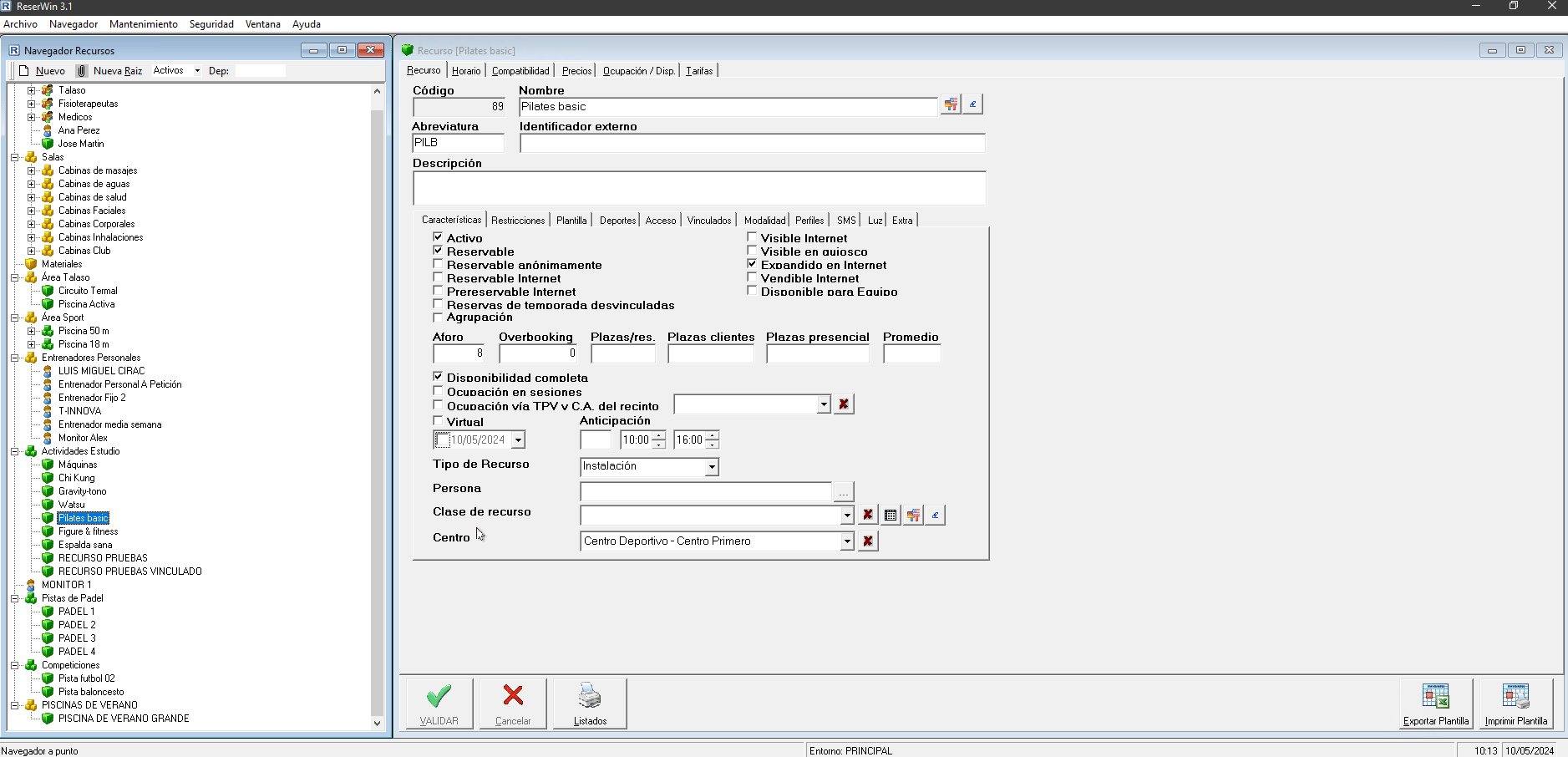The width and height of the screenshot is (1568, 757).
Task: Click the LUIS MIGUEL CIRAC person icon
Action: click(x=48, y=371)
